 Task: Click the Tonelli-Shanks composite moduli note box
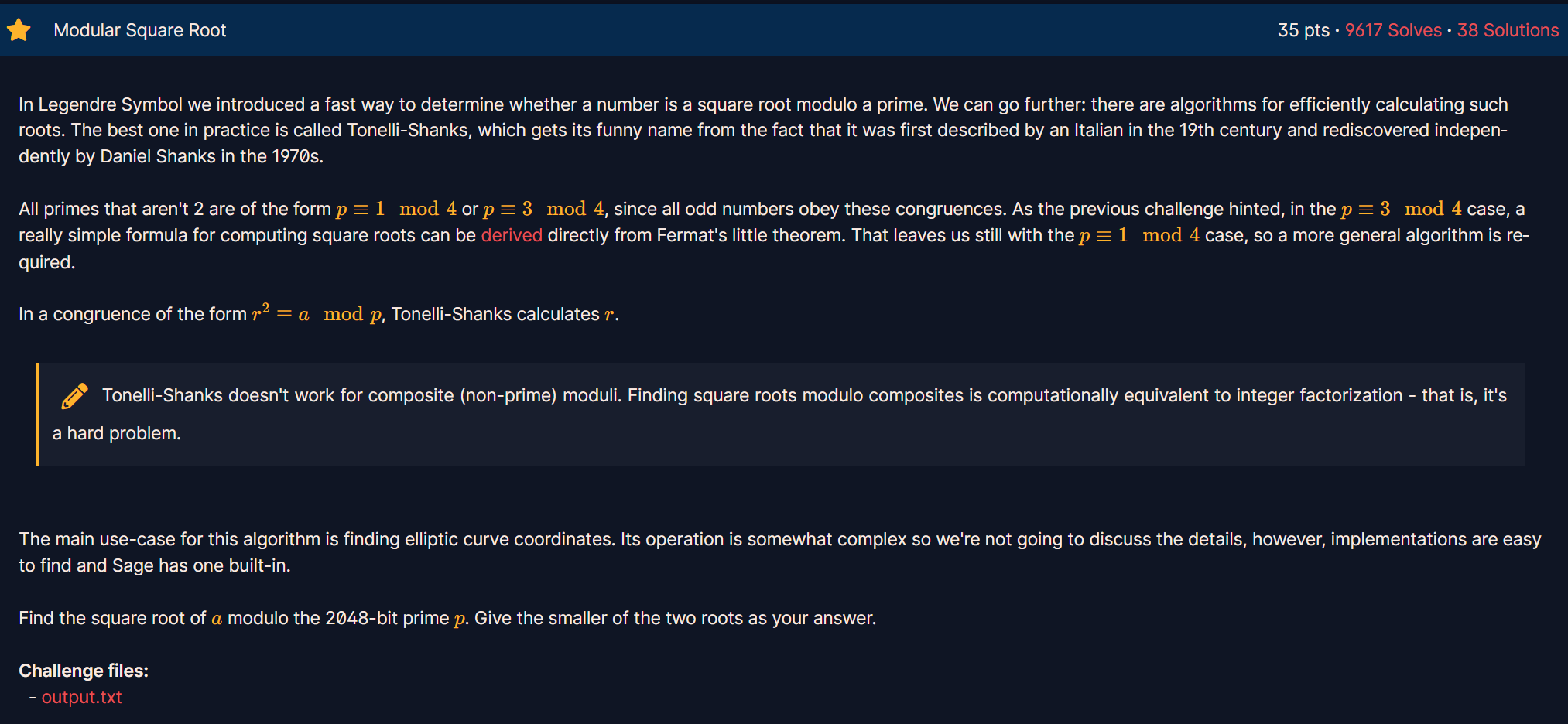click(780, 414)
